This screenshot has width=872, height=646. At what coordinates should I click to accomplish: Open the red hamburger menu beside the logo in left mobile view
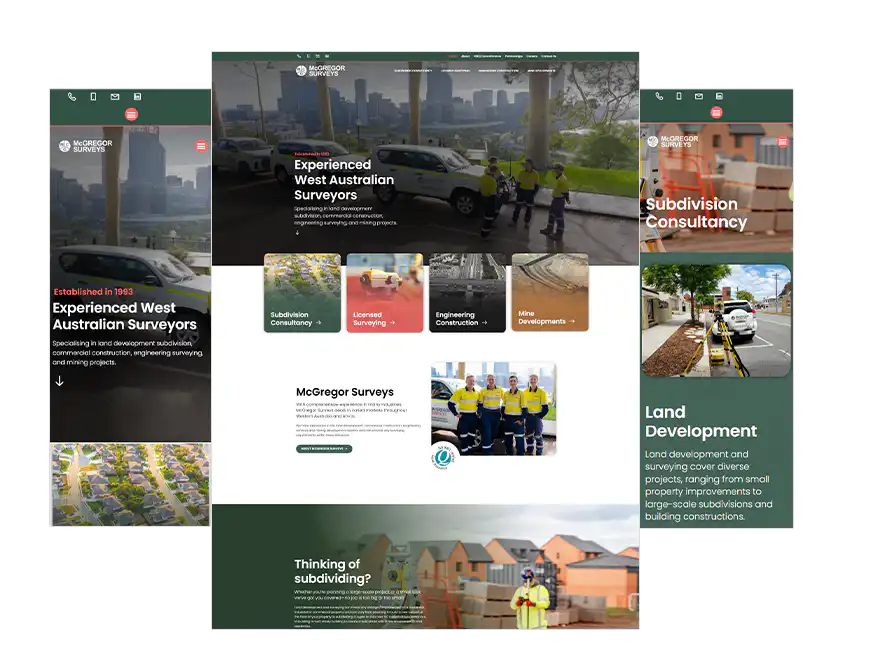(201, 146)
